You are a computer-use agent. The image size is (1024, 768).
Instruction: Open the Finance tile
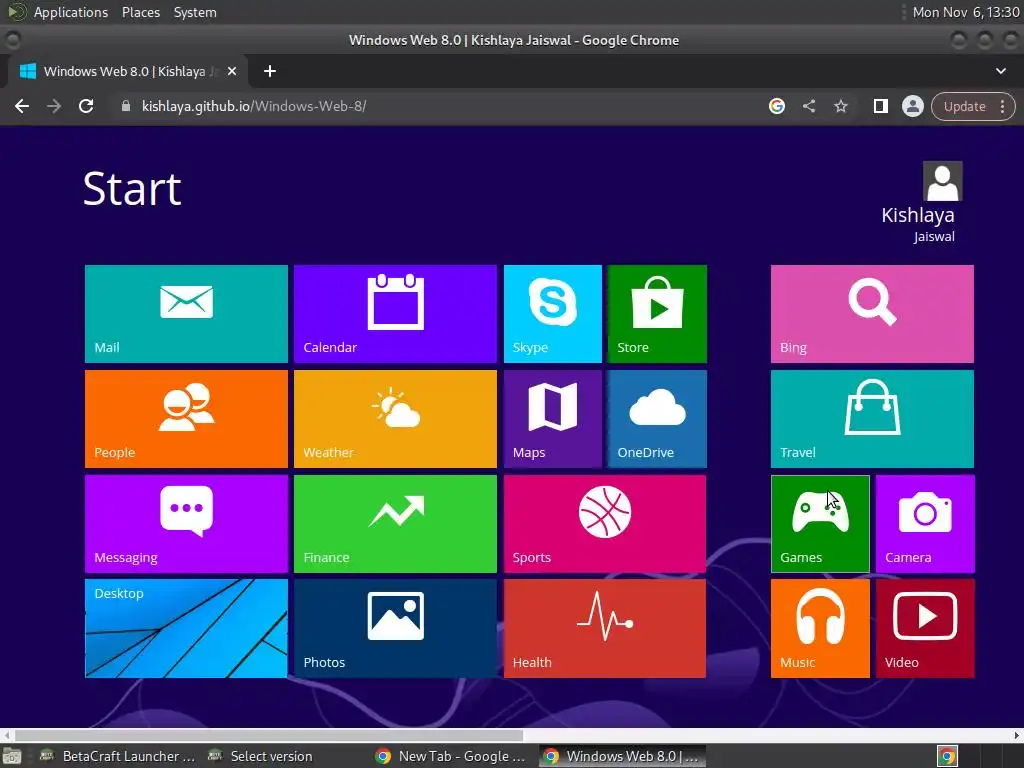point(395,524)
